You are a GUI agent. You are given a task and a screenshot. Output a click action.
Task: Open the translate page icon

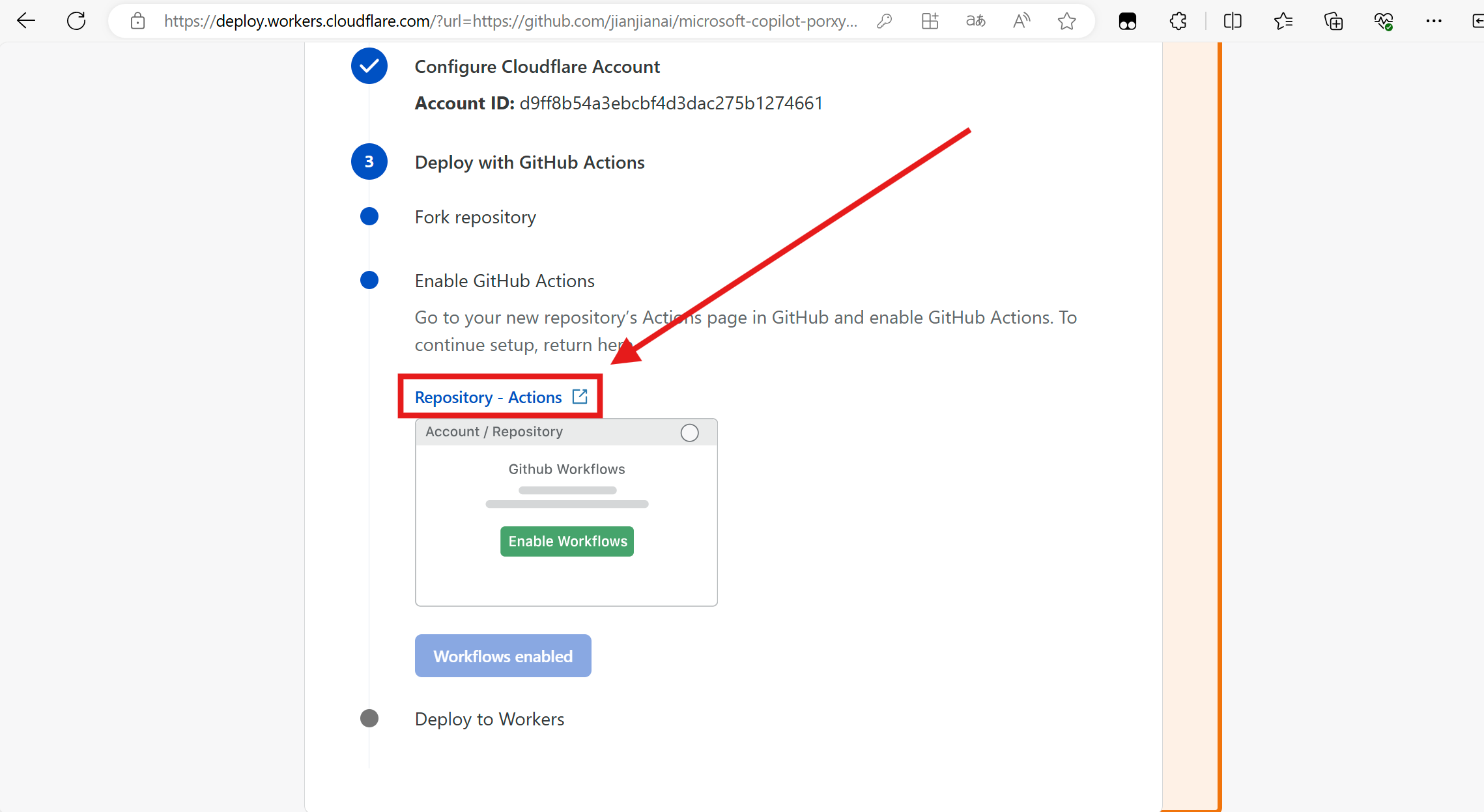point(975,21)
